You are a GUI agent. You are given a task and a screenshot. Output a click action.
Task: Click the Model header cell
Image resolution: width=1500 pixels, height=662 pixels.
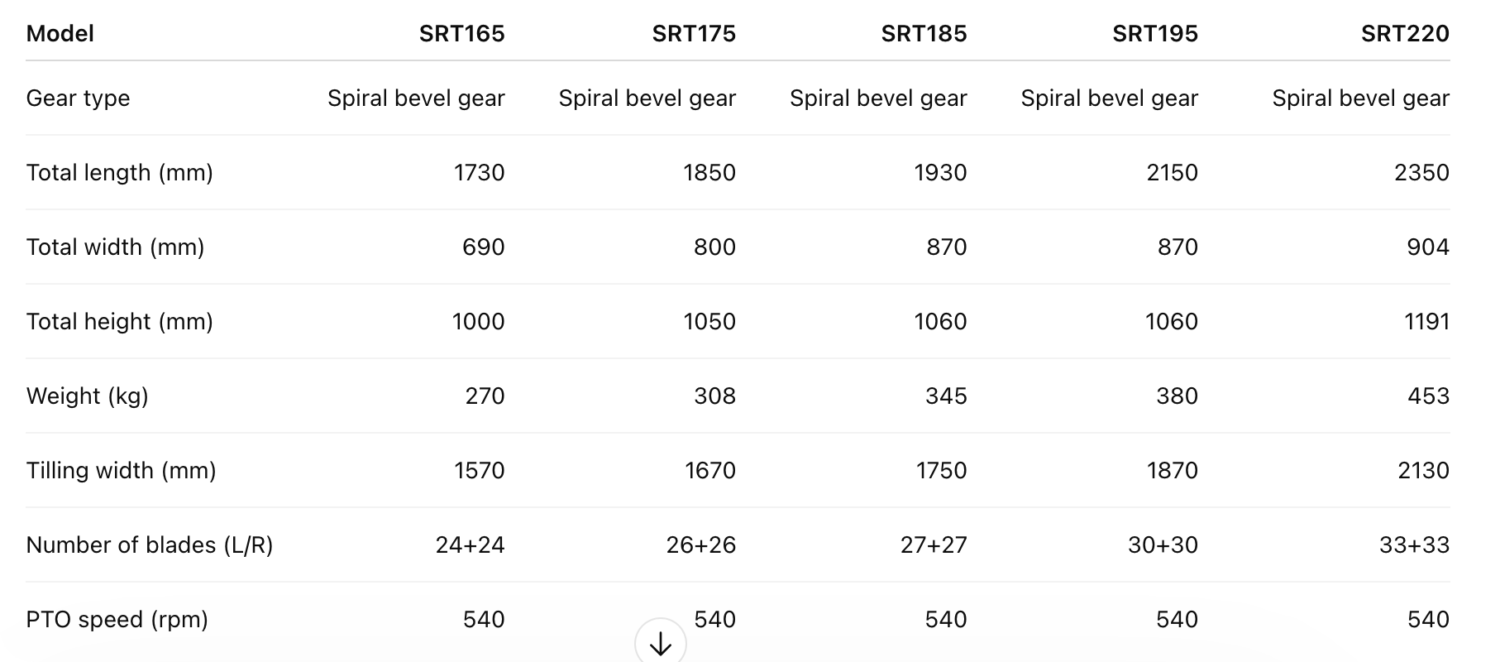click(60, 34)
